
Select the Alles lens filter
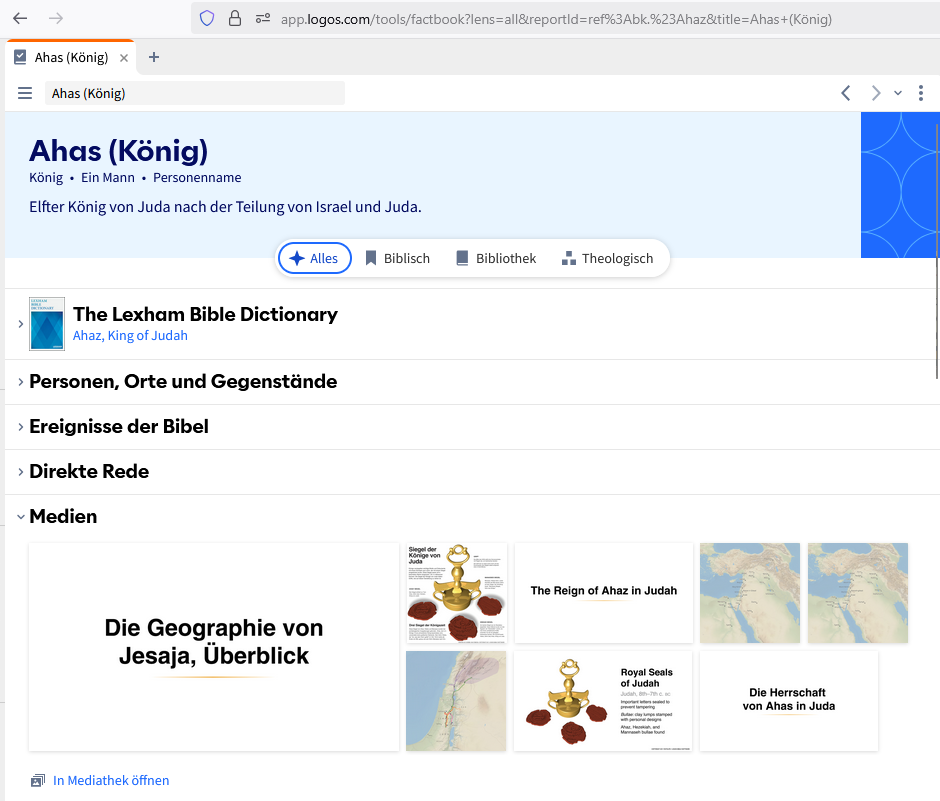click(315, 258)
